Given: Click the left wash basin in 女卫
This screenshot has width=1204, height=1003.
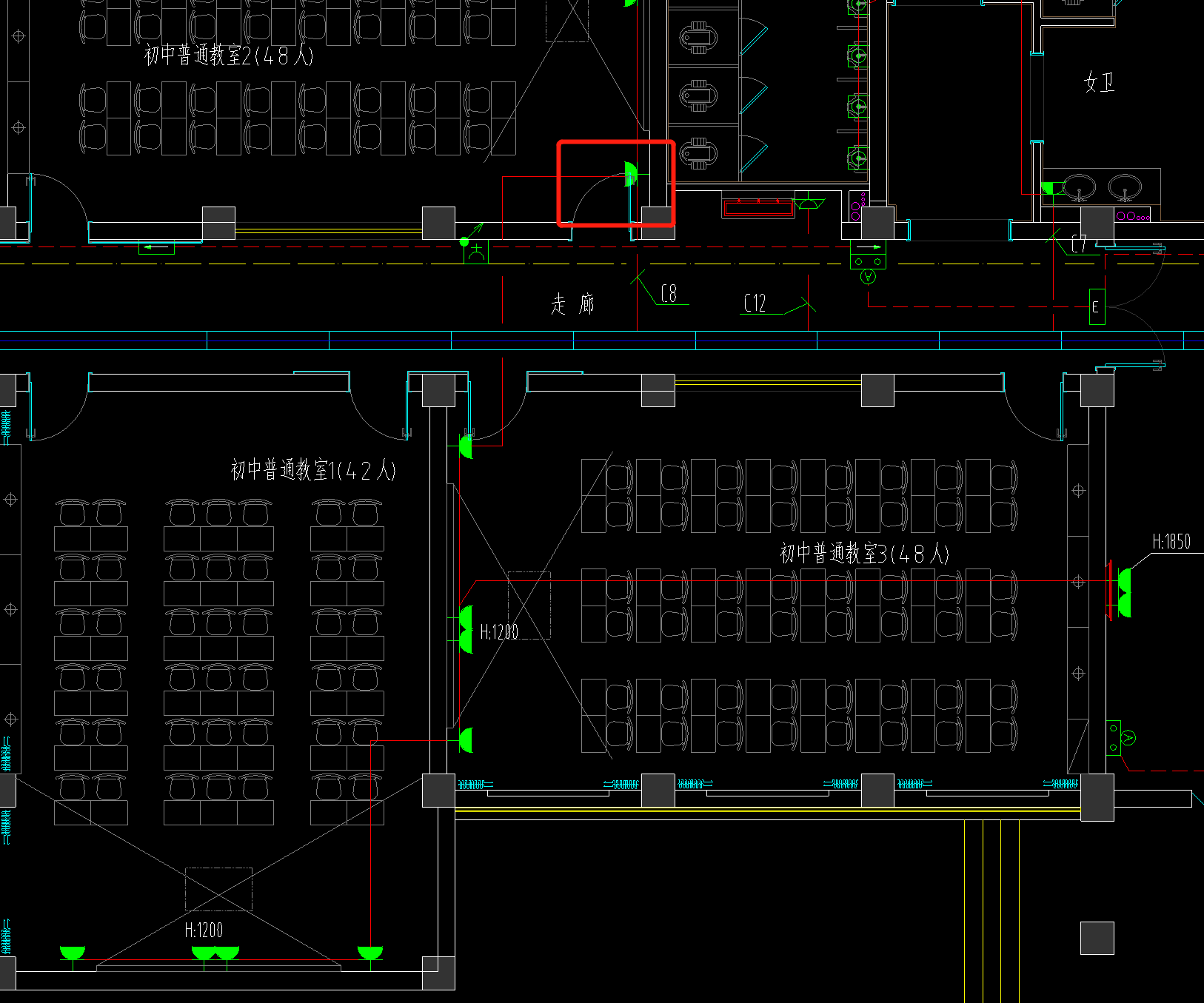Looking at the screenshot, I should (1079, 187).
